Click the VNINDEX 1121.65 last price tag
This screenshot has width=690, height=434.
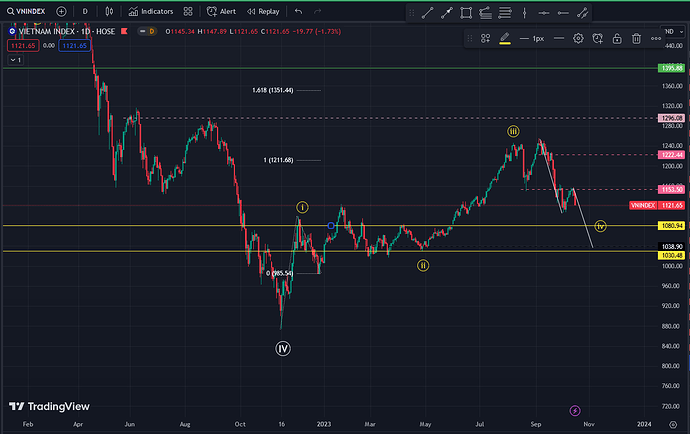657,206
